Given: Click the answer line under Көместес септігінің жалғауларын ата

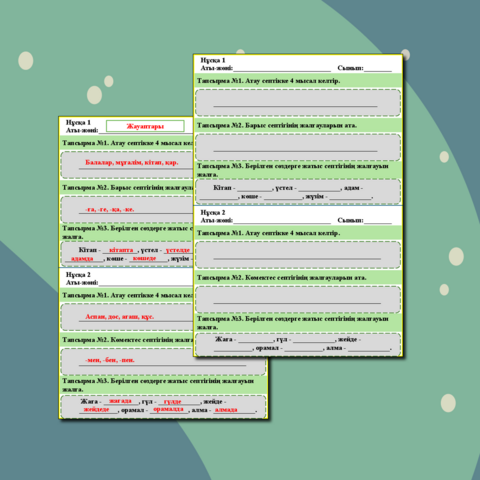Looking at the screenshot, I should [297, 303].
